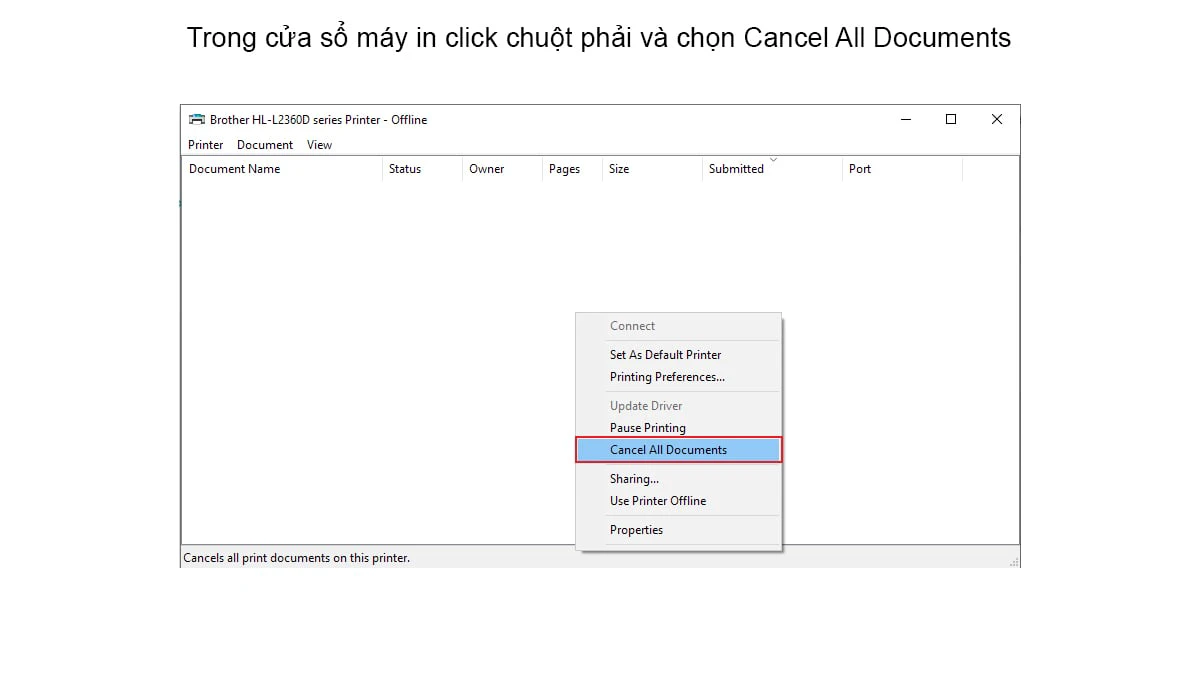Click the Update Driver entry
1200x675 pixels.
[x=678, y=406]
